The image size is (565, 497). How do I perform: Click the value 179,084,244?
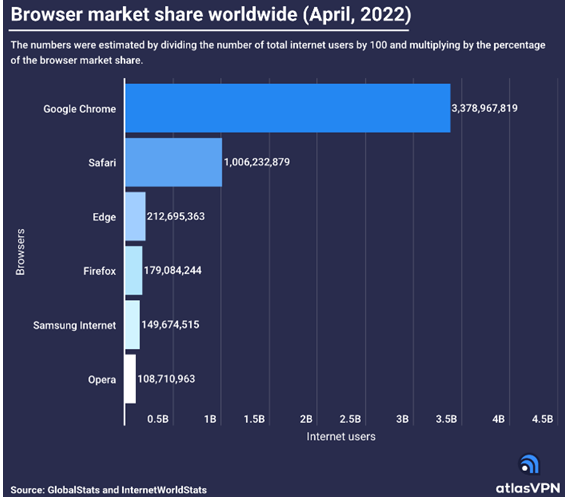point(173,270)
